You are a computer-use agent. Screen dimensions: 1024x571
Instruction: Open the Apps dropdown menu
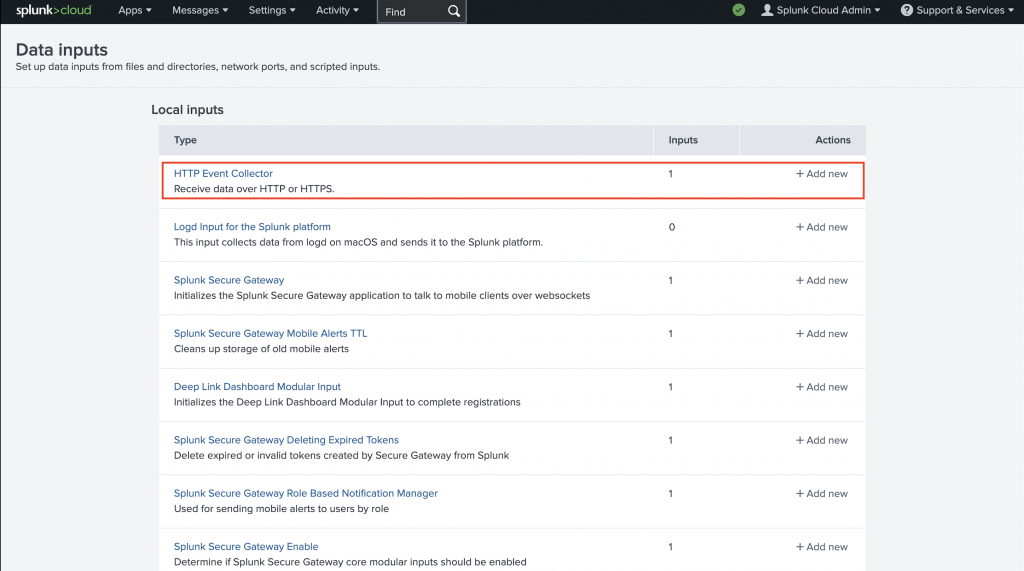(134, 10)
